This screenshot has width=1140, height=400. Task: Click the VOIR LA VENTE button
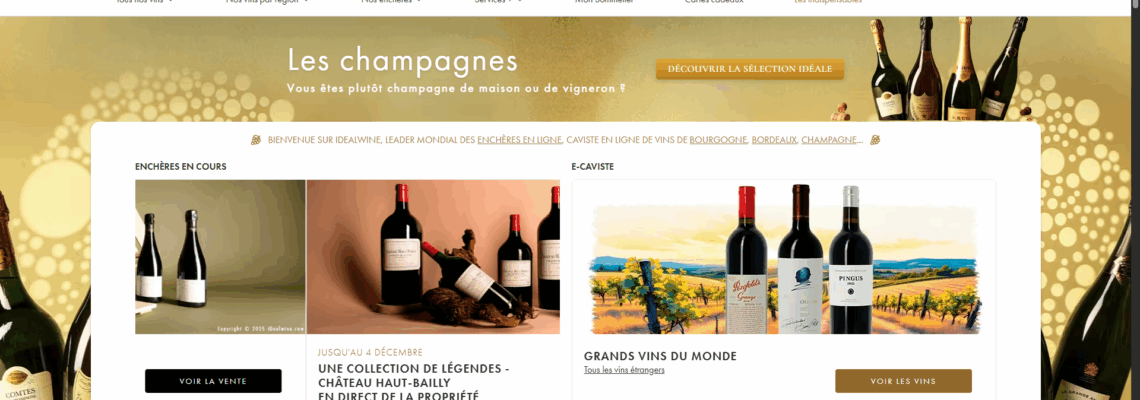tap(213, 381)
